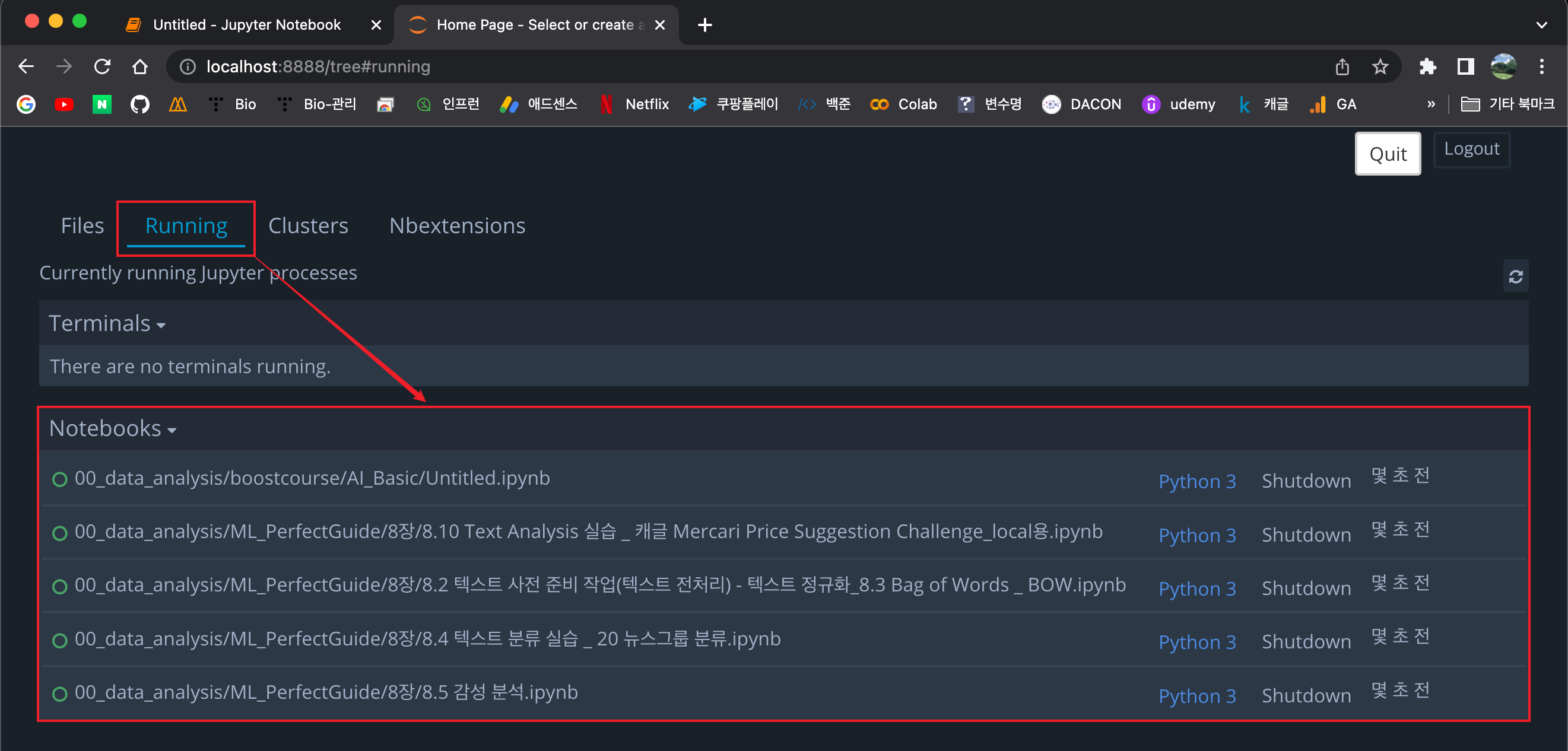Open the browser tab list chevron
Image resolution: width=1568 pixels, height=751 pixels.
point(1541,24)
